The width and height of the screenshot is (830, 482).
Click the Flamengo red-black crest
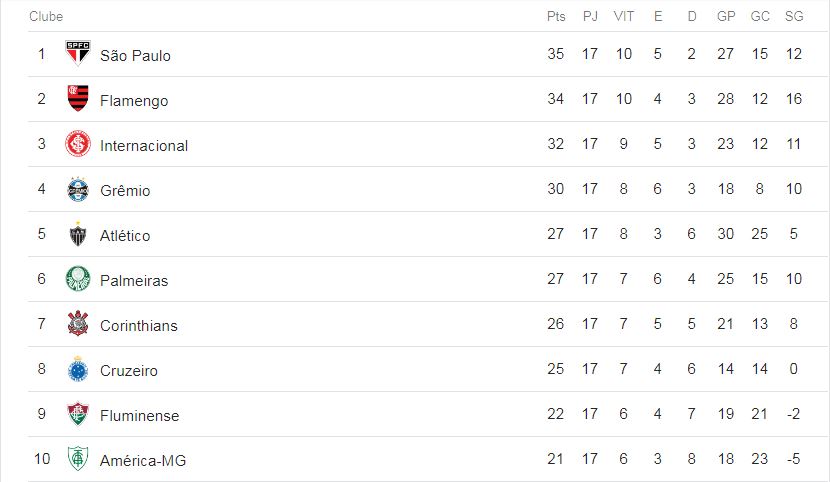point(78,98)
